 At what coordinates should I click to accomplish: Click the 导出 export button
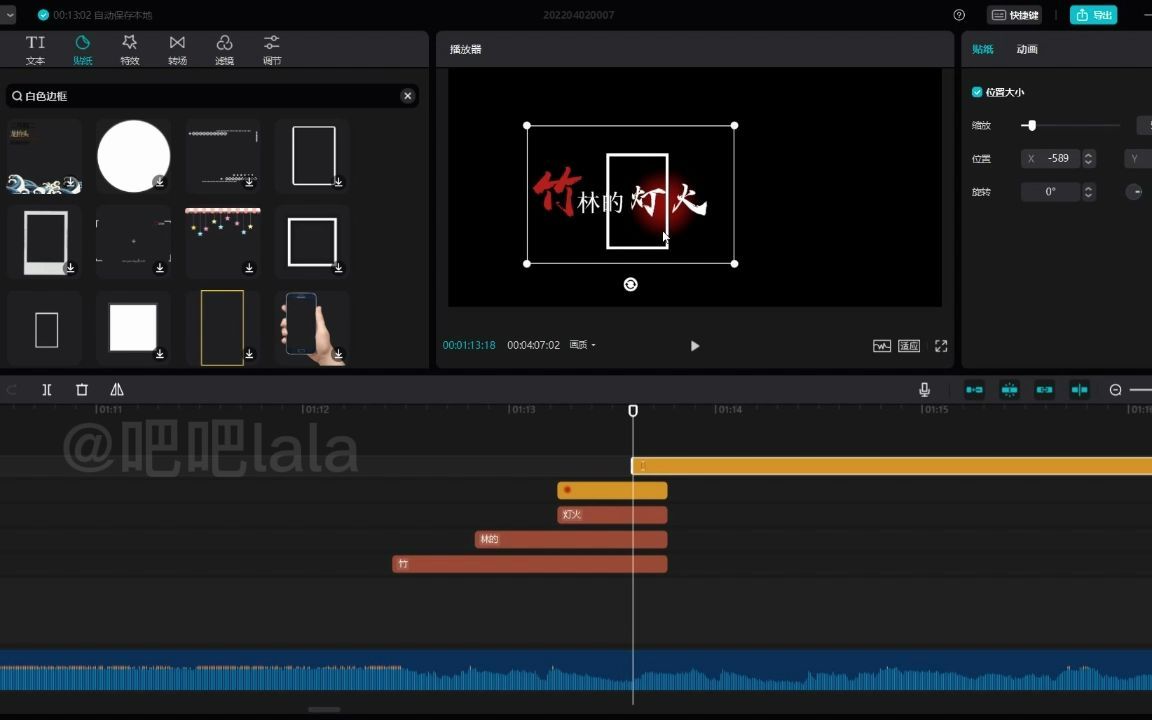click(x=1093, y=15)
